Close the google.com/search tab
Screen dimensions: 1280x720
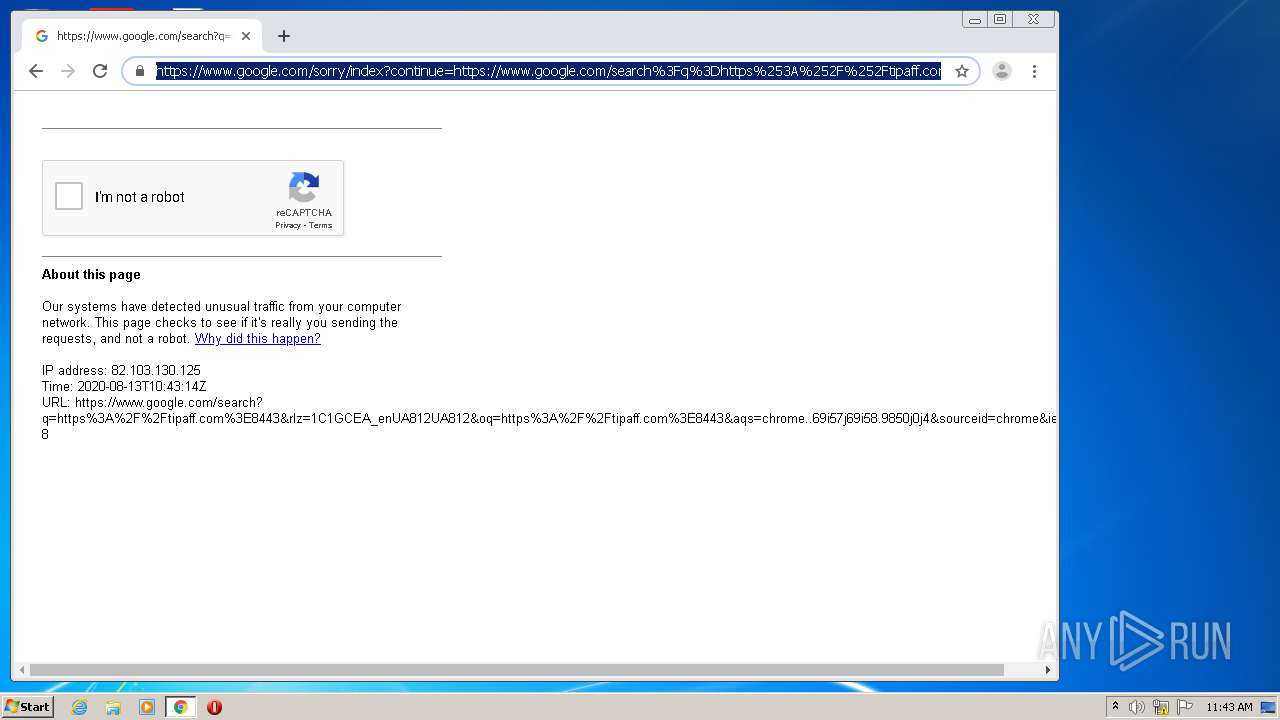pyautogui.click(x=246, y=36)
